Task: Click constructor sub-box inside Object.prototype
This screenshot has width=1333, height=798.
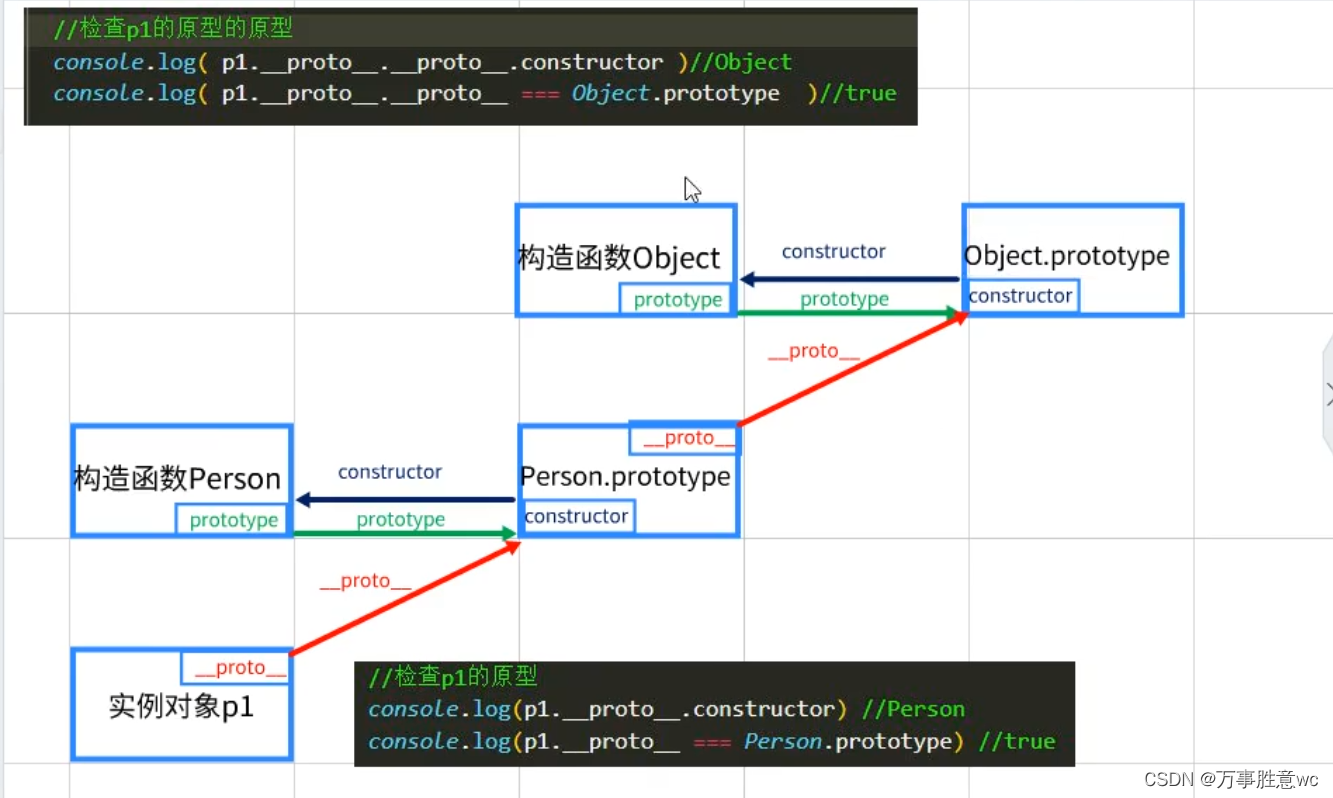Action: (x=1021, y=296)
